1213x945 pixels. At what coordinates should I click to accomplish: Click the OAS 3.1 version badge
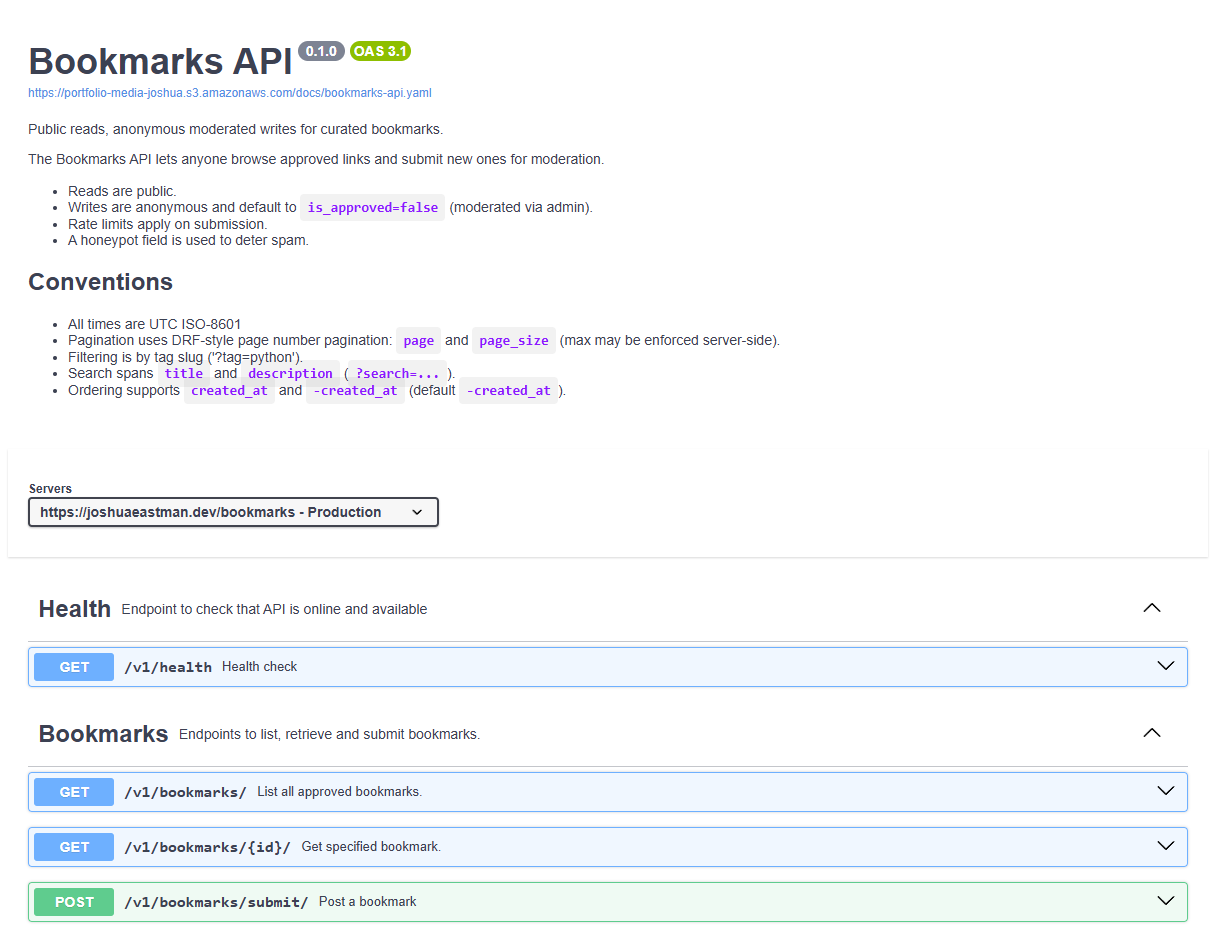coord(380,51)
